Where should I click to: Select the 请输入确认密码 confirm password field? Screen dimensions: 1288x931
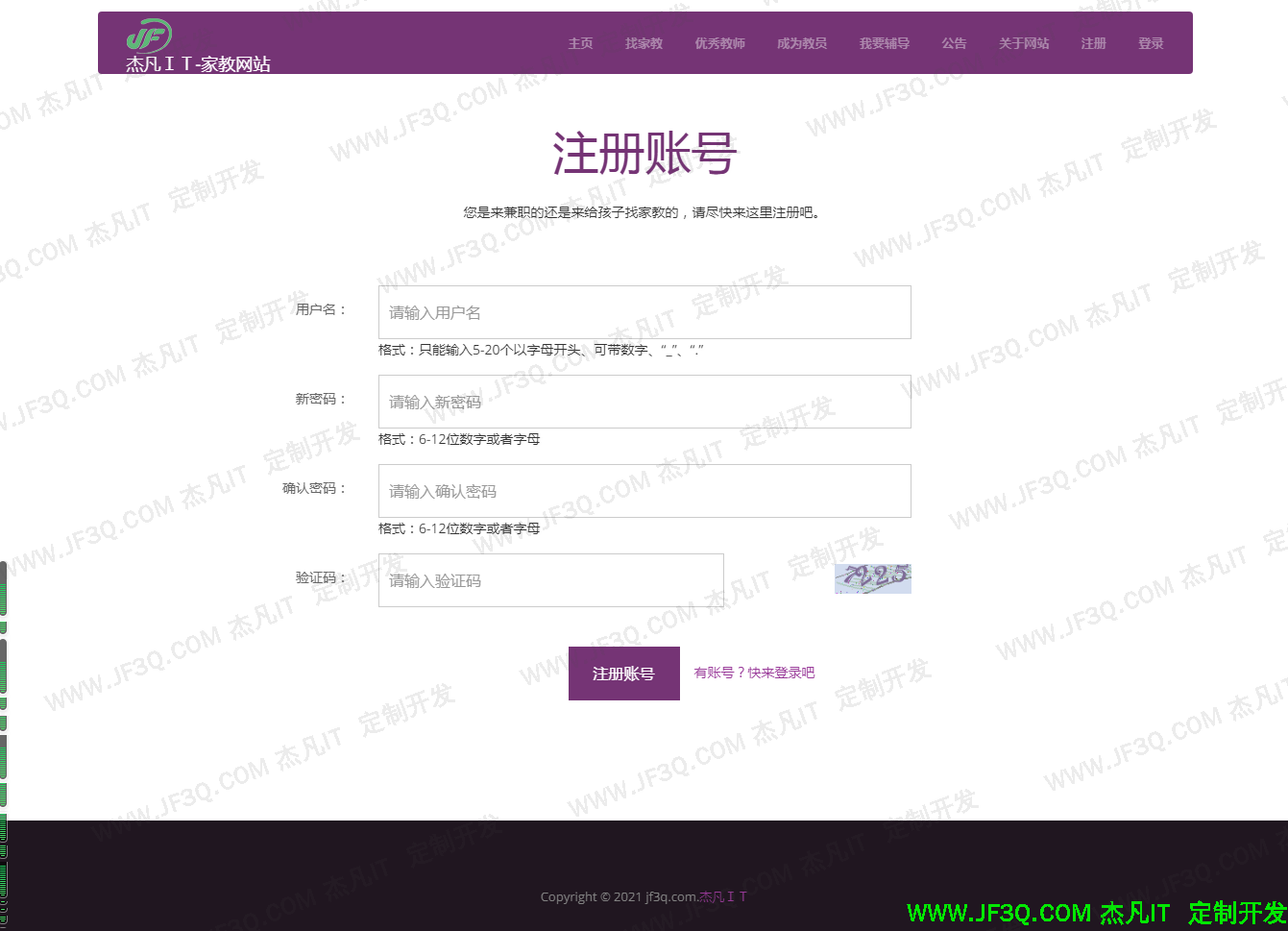[644, 491]
